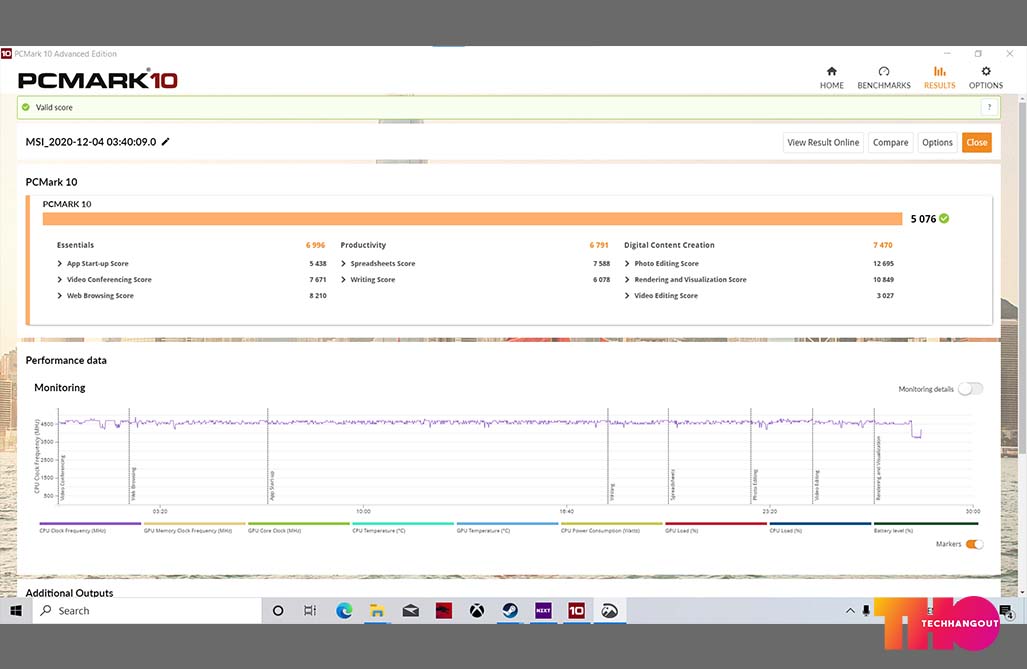The height and width of the screenshot is (669, 1027).
Task: Click the Digital Content Creation score 7 470
Action: tap(883, 245)
